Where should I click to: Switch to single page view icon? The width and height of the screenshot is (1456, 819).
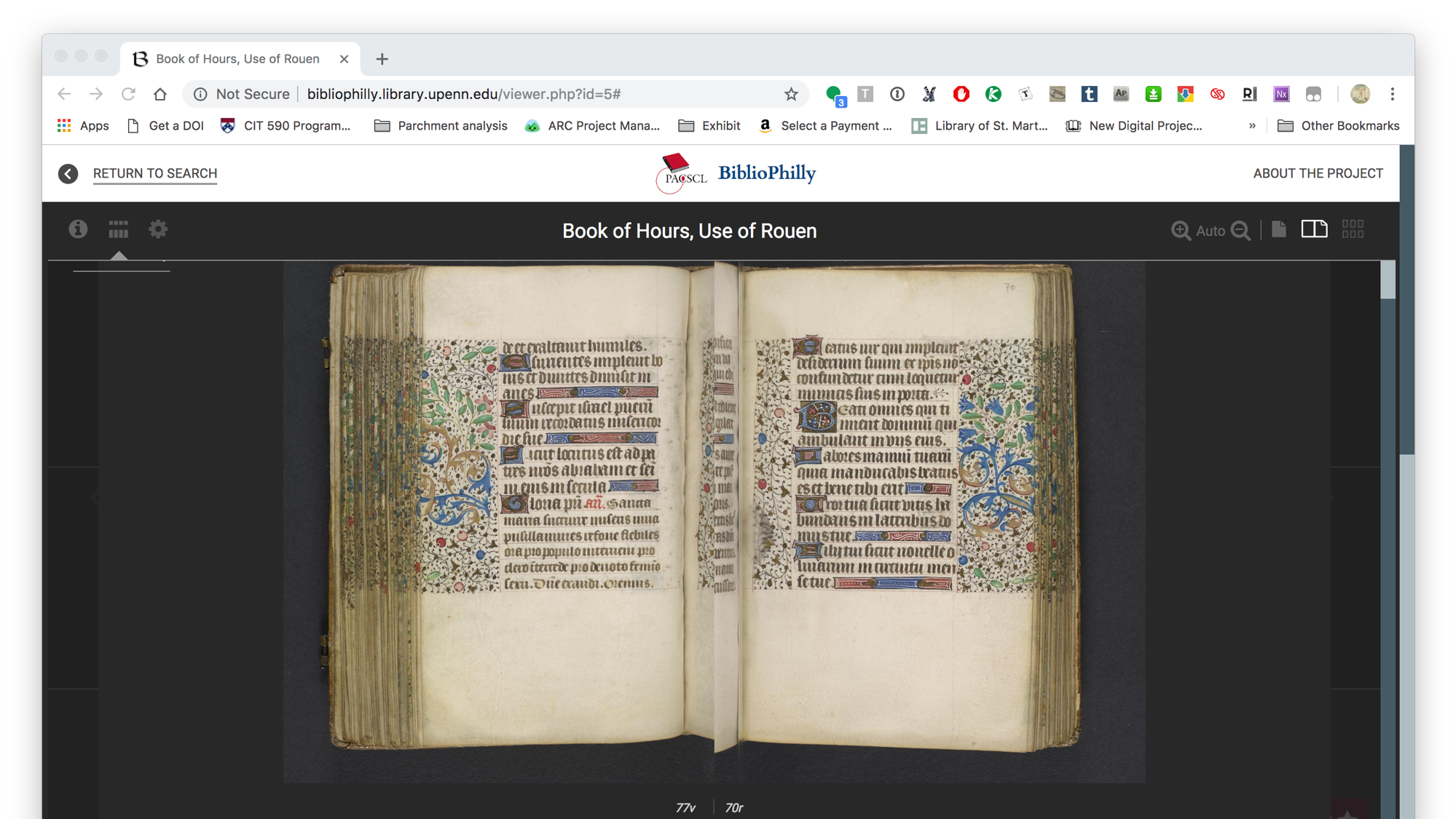coord(1279,229)
